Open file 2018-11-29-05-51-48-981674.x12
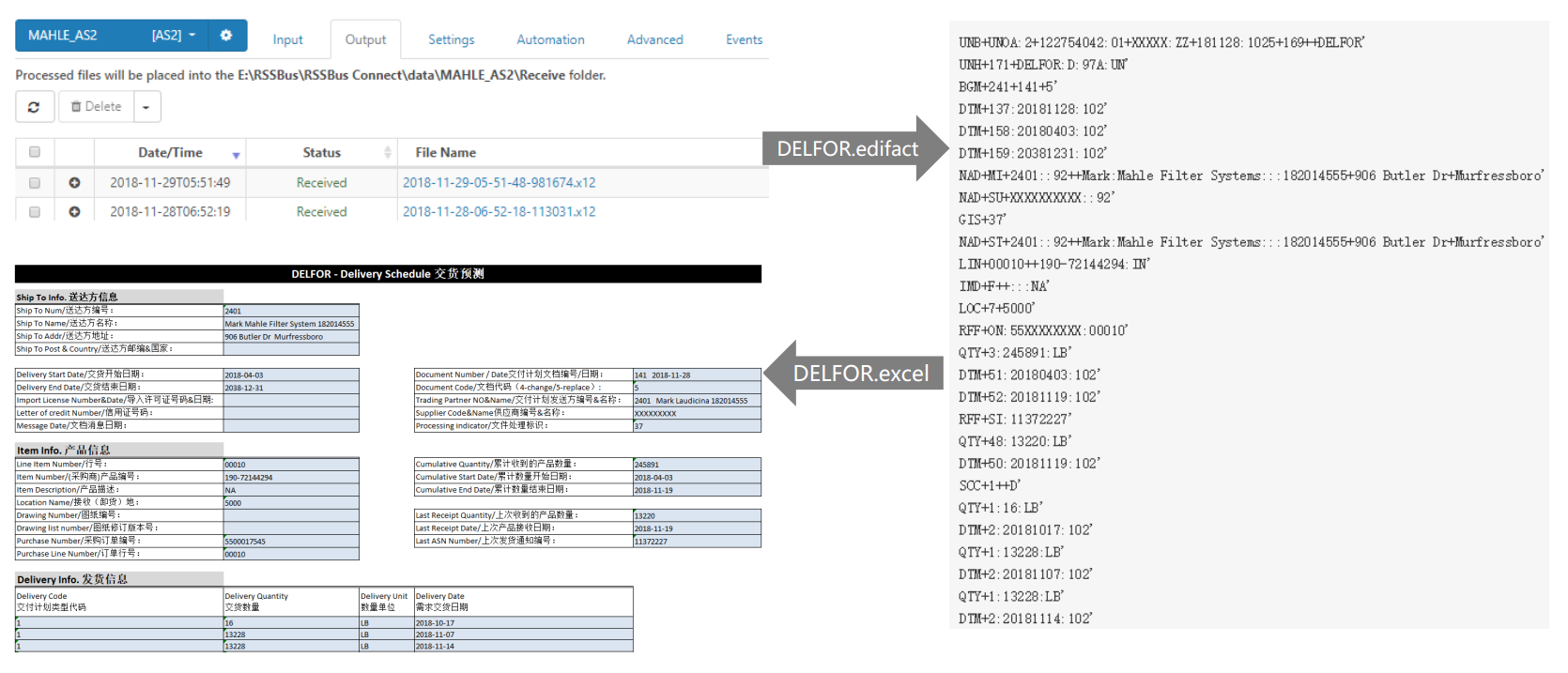This screenshot has width=1568, height=673. coord(499,183)
